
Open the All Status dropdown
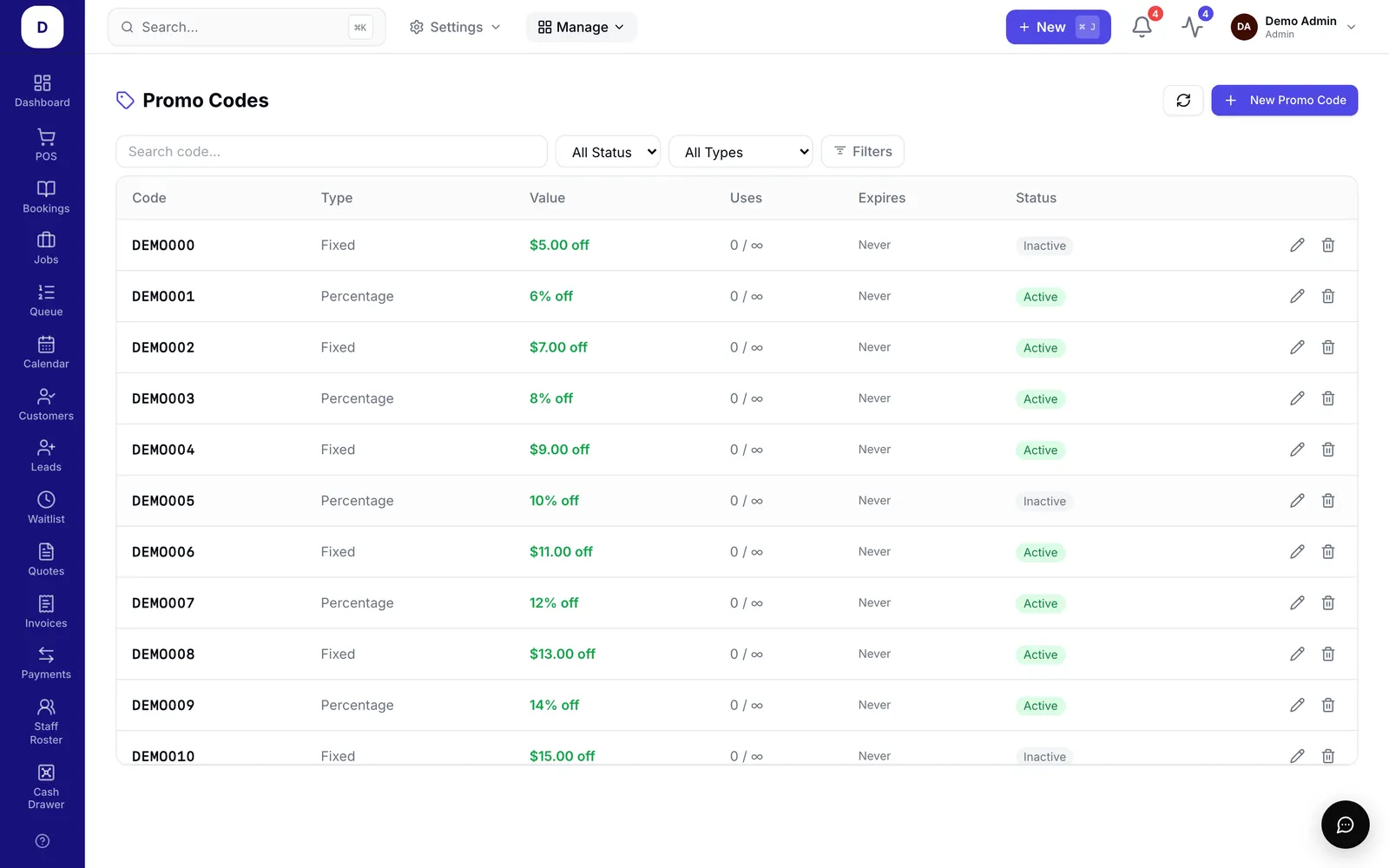(608, 152)
